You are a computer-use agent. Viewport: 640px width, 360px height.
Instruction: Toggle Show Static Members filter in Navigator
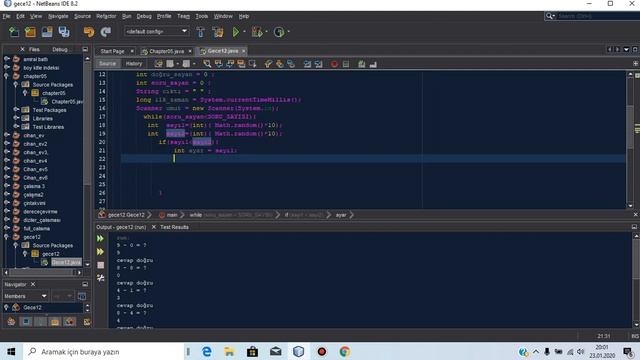click(x=40, y=322)
